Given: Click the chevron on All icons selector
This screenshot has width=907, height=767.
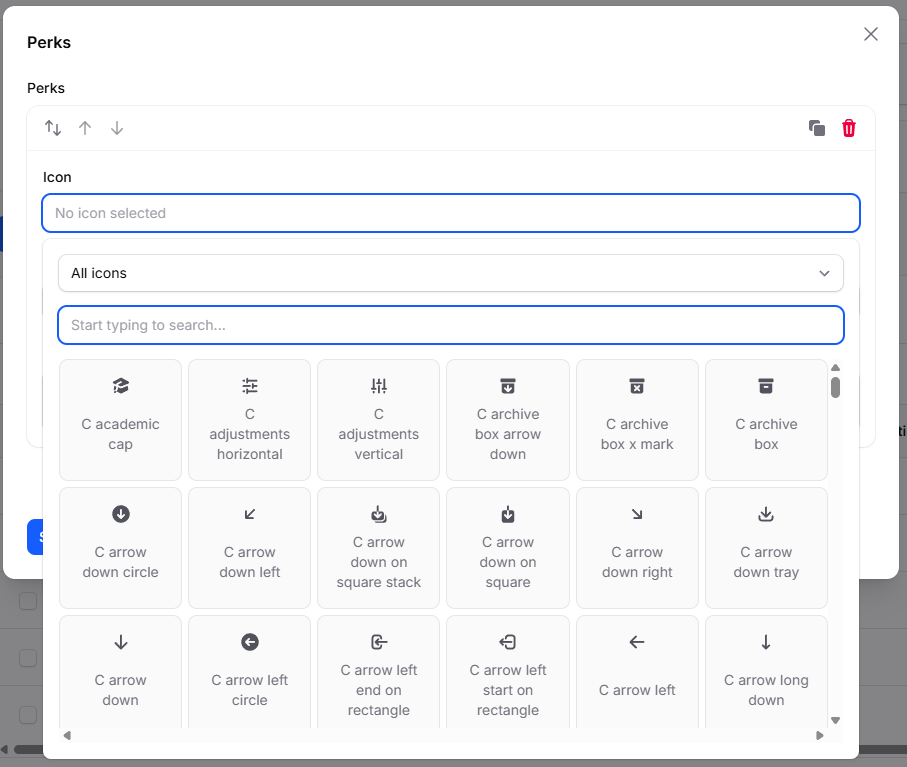Looking at the screenshot, I should [x=824, y=273].
